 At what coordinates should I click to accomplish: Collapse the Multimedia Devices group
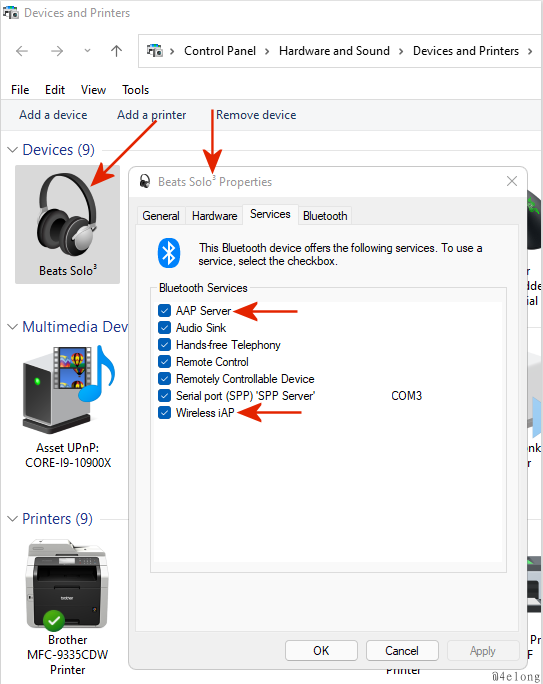pos(13,327)
